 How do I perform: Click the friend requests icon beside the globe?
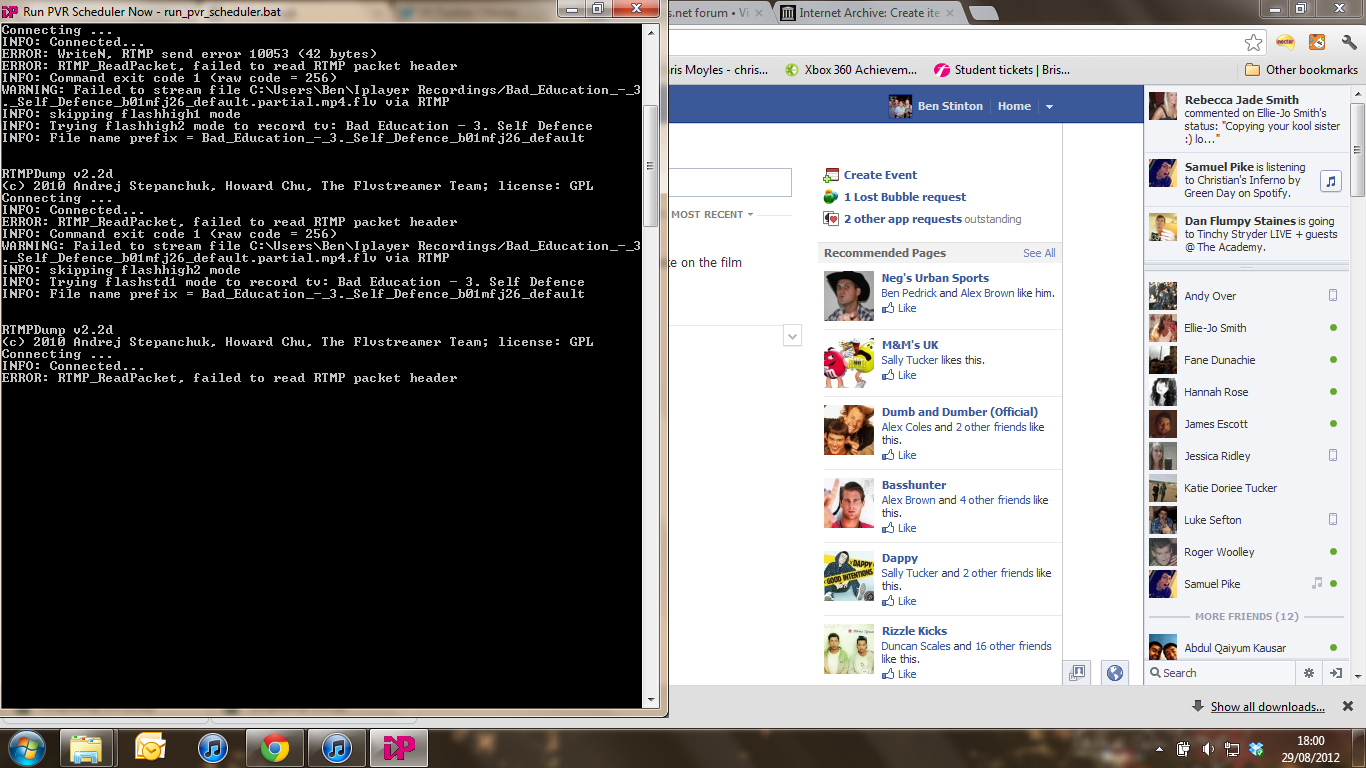[1077, 673]
